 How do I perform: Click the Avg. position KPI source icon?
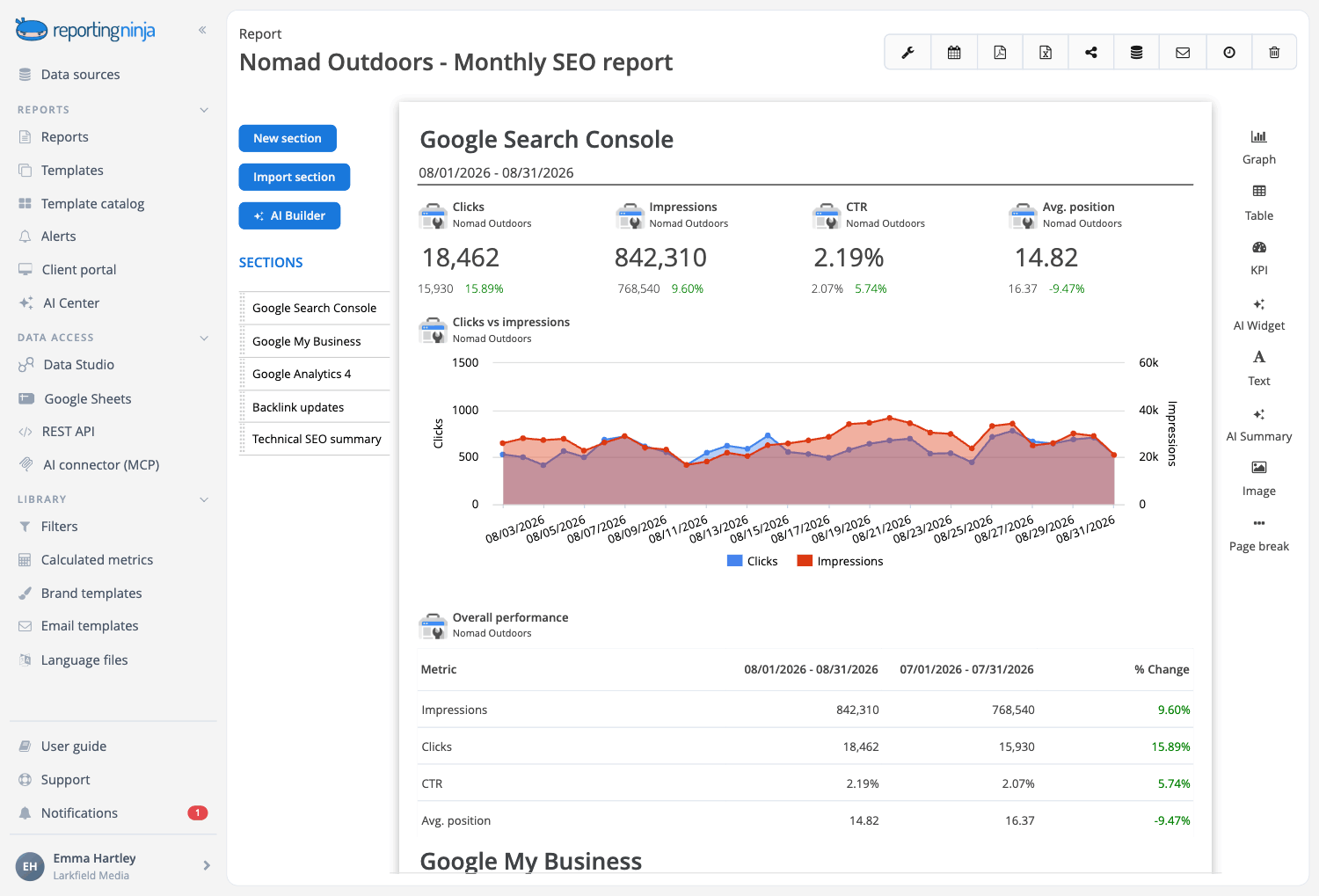pyautogui.click(x=1024, y=215)
